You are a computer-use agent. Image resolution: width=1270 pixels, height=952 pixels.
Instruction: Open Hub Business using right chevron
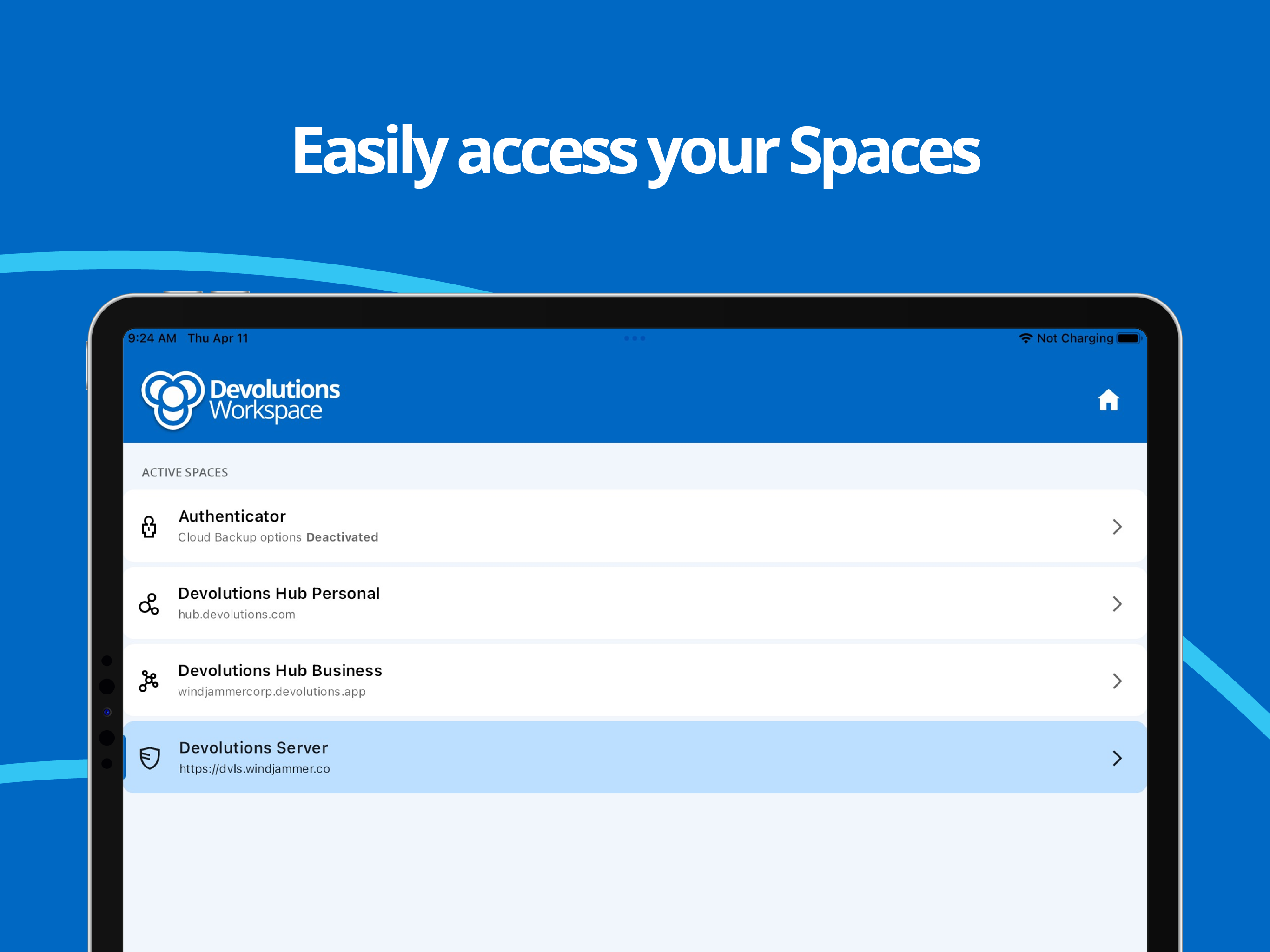click(x=1117, y=681)
